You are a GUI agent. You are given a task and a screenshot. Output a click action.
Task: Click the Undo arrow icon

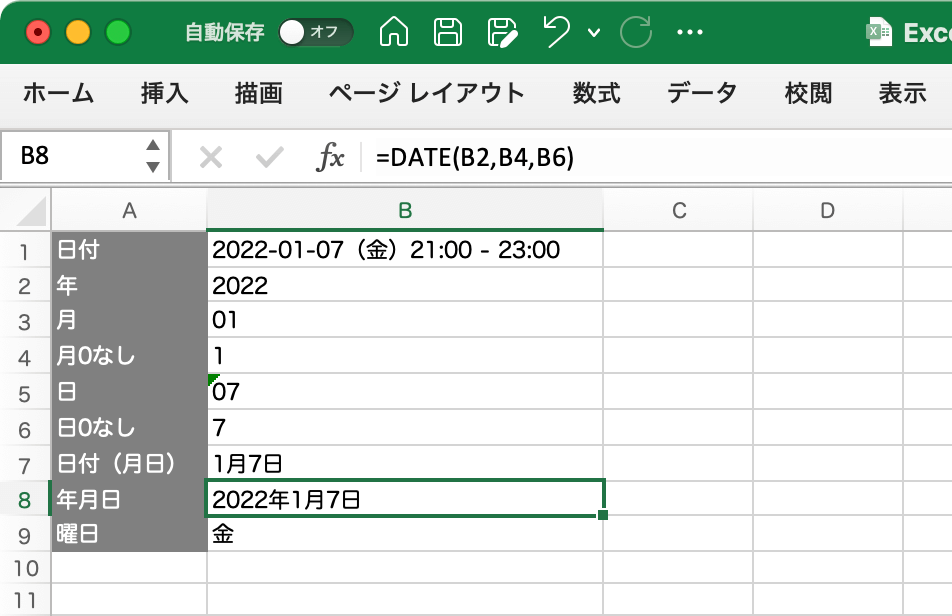558,32
